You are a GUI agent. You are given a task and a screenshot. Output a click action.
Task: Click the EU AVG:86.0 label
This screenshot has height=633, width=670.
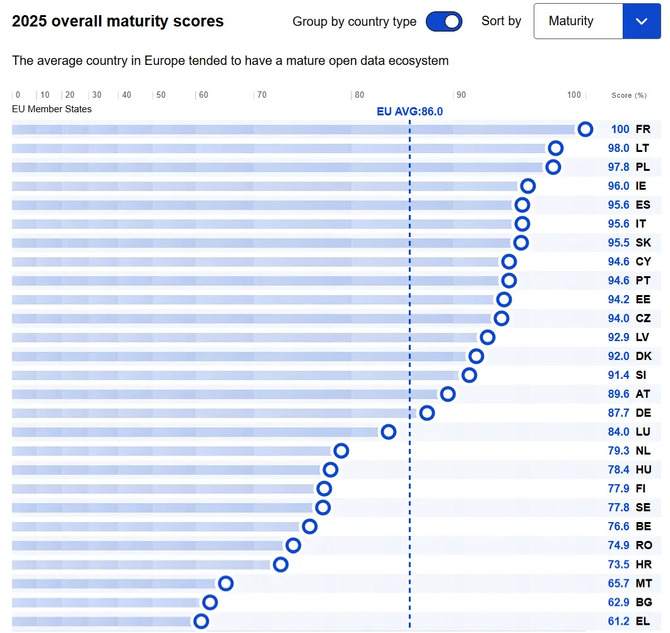pyautogui.click(x=409, y=111)
